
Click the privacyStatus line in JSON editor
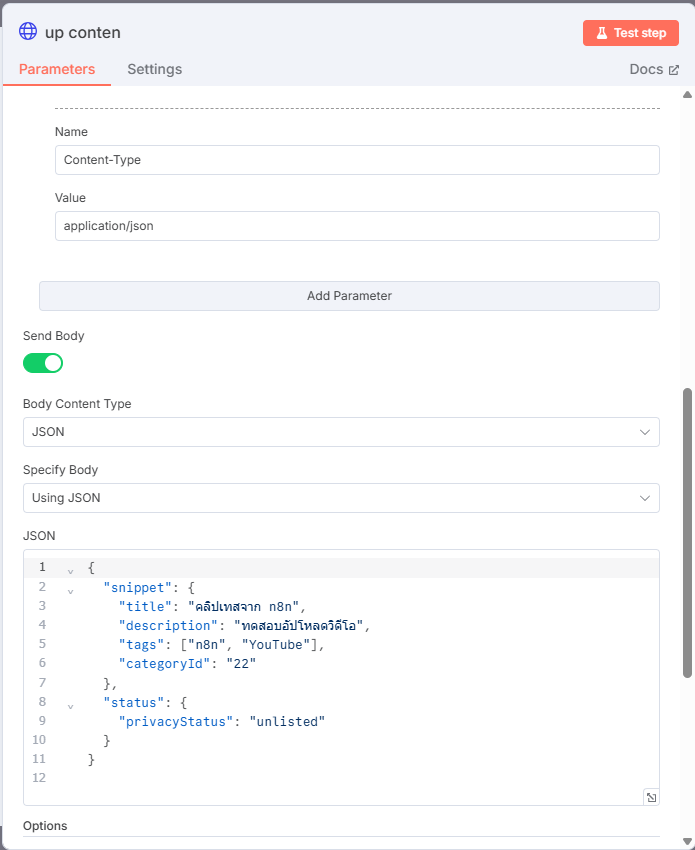point(222,722)
